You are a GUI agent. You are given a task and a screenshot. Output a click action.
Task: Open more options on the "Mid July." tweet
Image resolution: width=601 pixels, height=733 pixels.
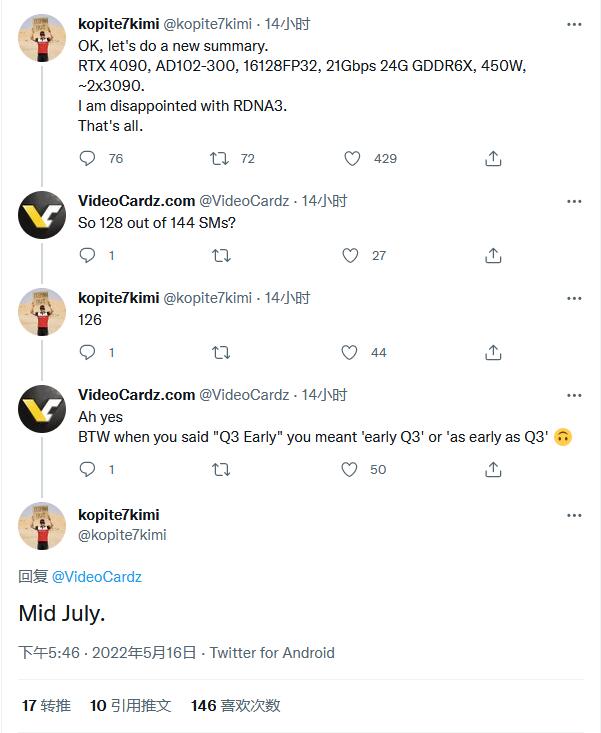(x=574, y=515)
